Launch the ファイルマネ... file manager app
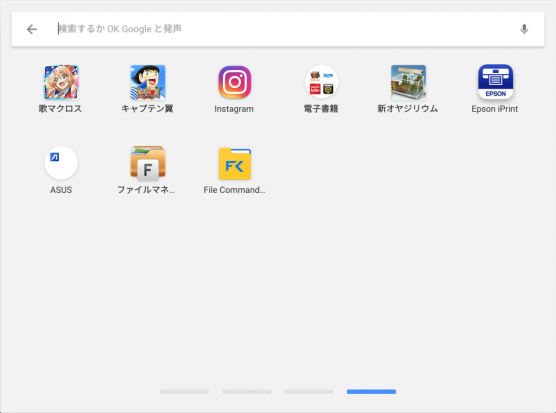This screenshot has height=413, width=556. [148, 163]
